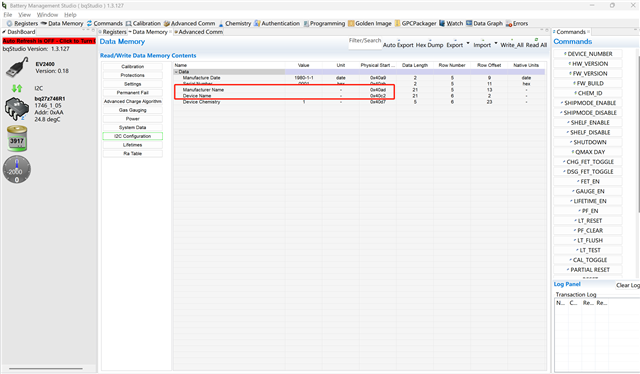
Task: Send the CAL_TOGGLE command
Action: coord(588,260)
